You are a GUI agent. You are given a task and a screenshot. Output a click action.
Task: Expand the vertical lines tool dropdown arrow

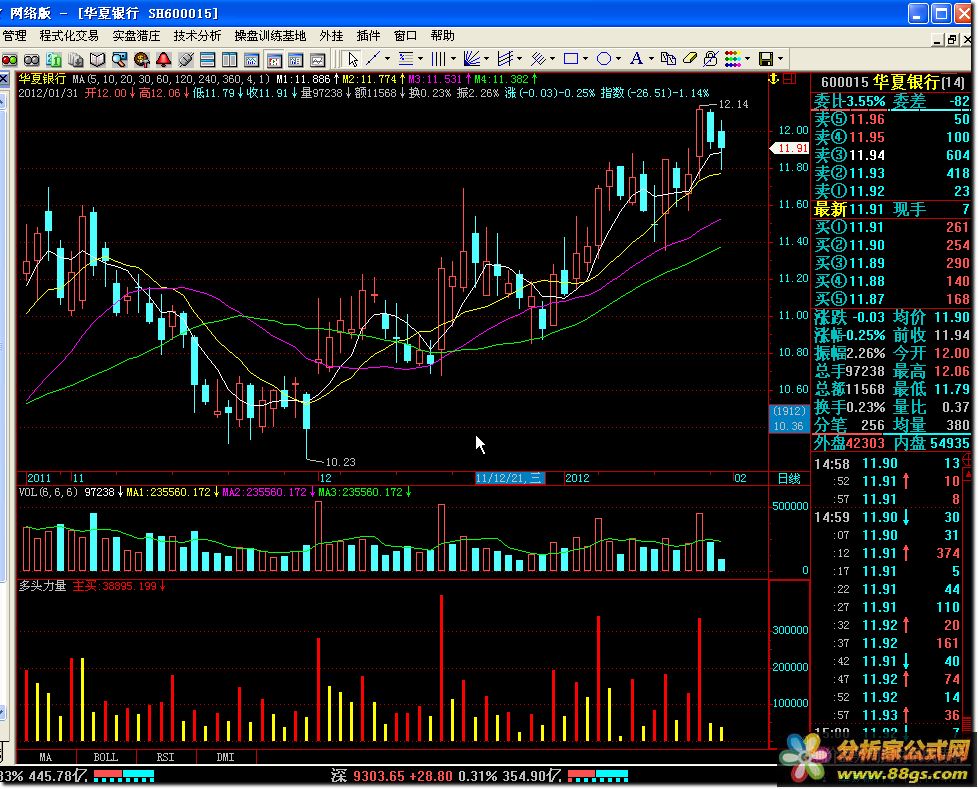point(453,59)
